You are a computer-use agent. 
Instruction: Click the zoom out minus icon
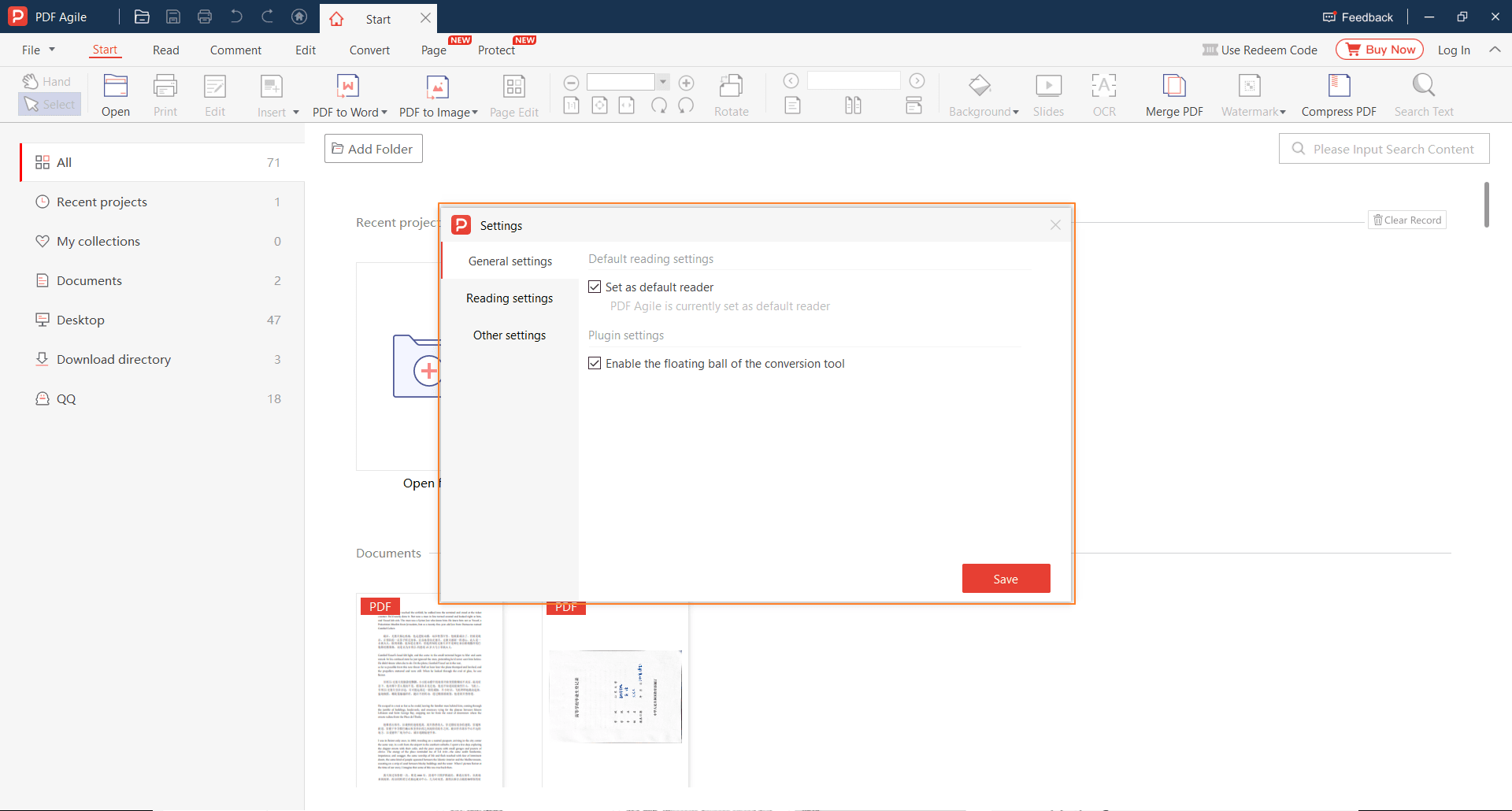572,83
